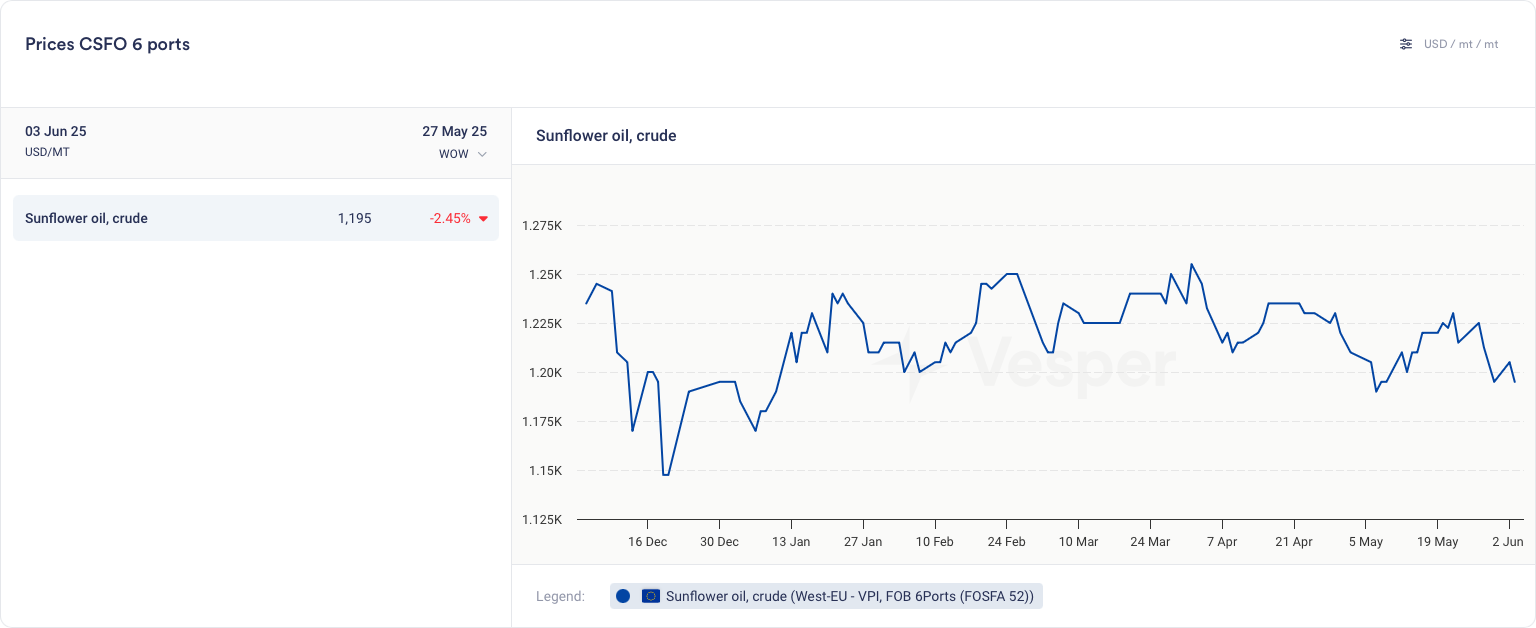Click the EU flag icon in the legend
Image resolution: width=1536 pixels, height=628 pixels.
(651, 596)
